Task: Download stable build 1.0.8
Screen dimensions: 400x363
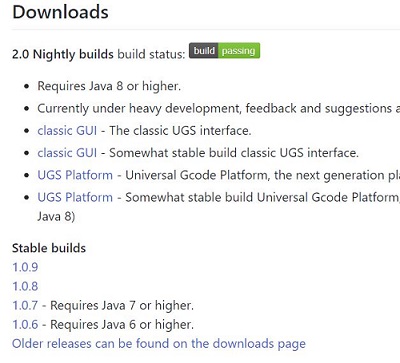Action: pos(25,286)
